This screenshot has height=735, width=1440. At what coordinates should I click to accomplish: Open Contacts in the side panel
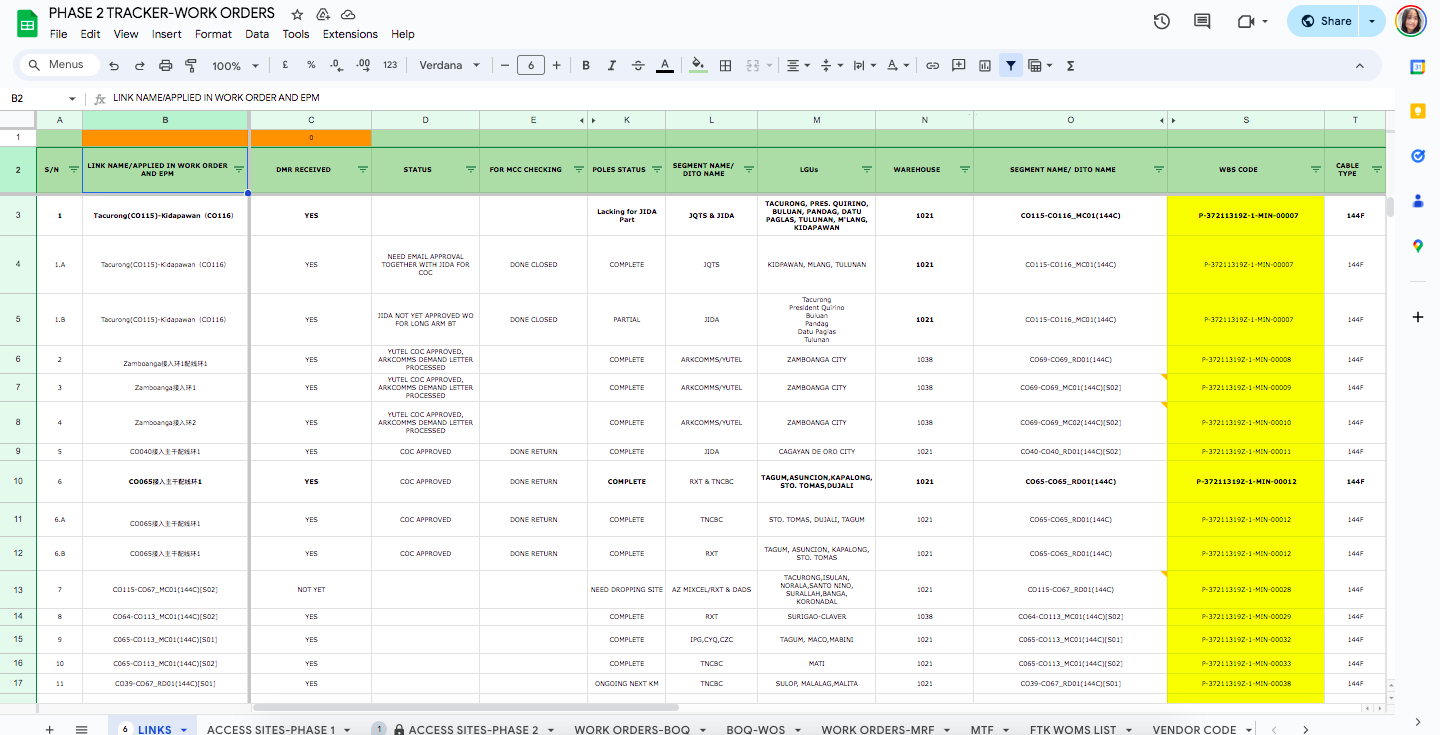(x=1417, y=201)
